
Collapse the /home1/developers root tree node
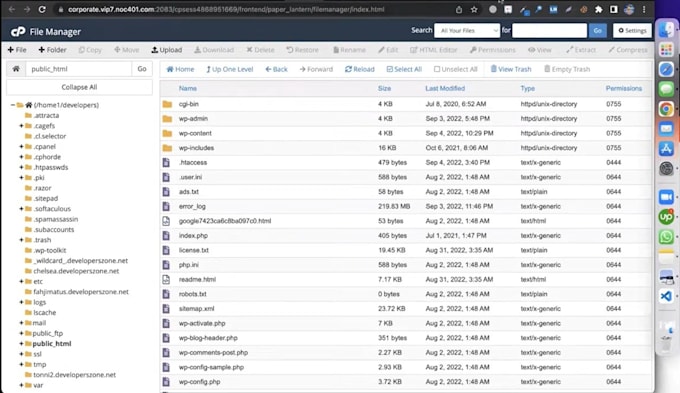pyautogui.click(x=13, y=105)
